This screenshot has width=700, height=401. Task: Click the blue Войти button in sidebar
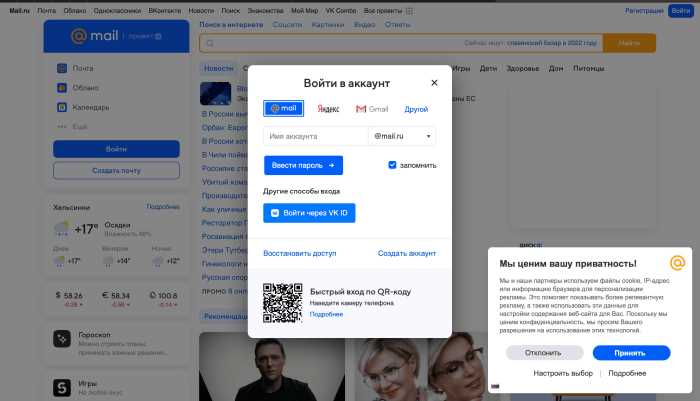[116, 149]
